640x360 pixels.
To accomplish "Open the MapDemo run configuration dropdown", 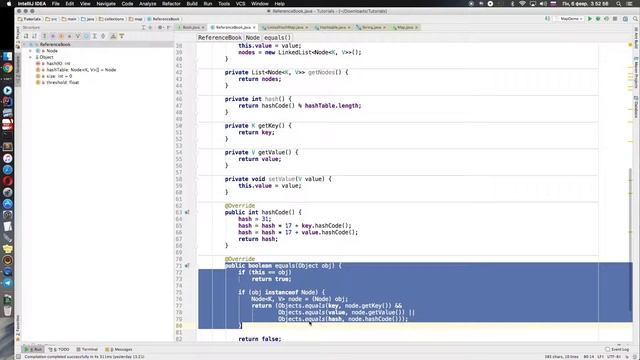I will (x=569, y=19).
